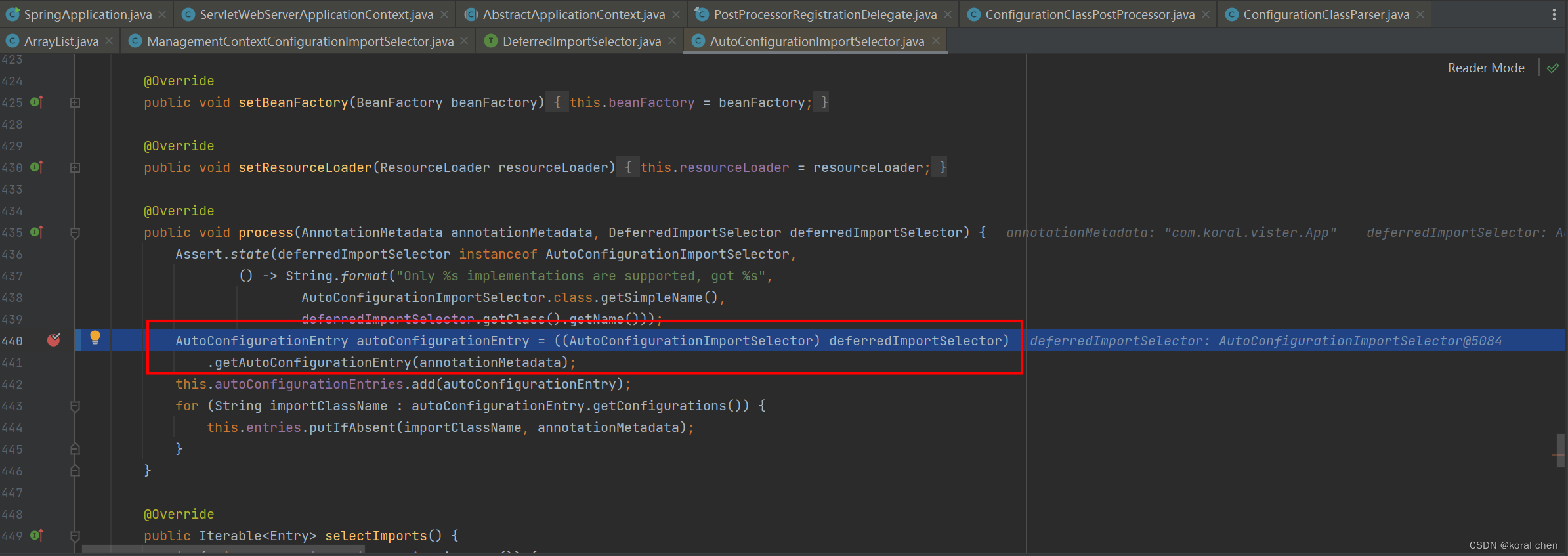This screenshot has height=556, width=1568.
Task: Click the @Override annotation on line 424
Action: tap(179, 81)
